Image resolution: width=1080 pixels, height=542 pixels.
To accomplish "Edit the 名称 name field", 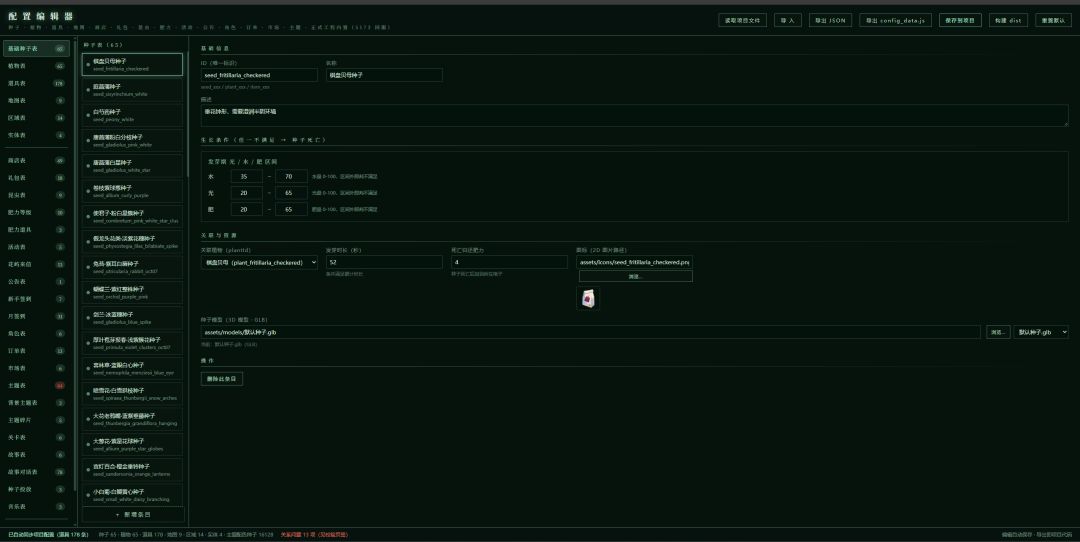I will pyautogui.click(x=384, y=75).
